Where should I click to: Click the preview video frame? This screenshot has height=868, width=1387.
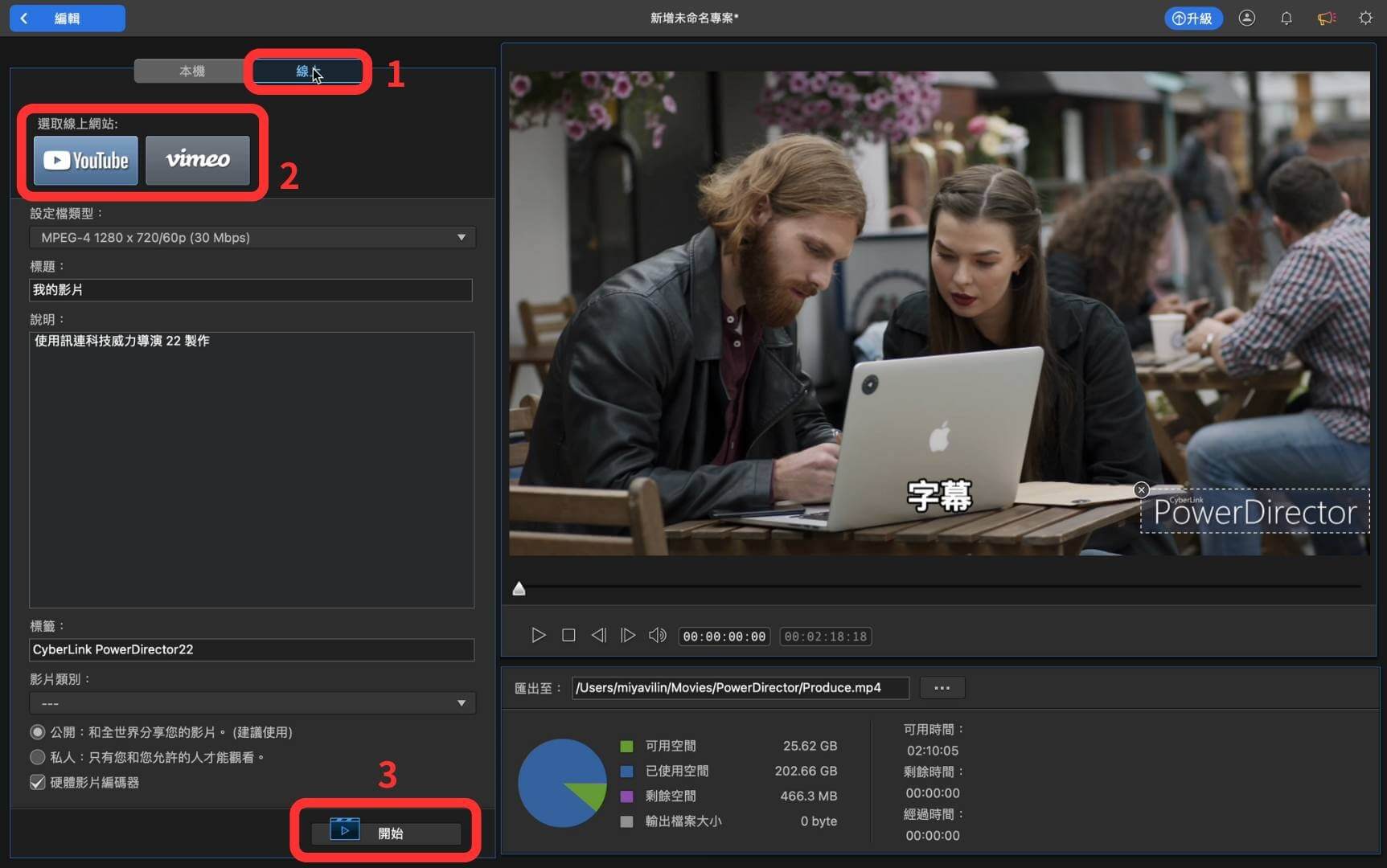939,313
